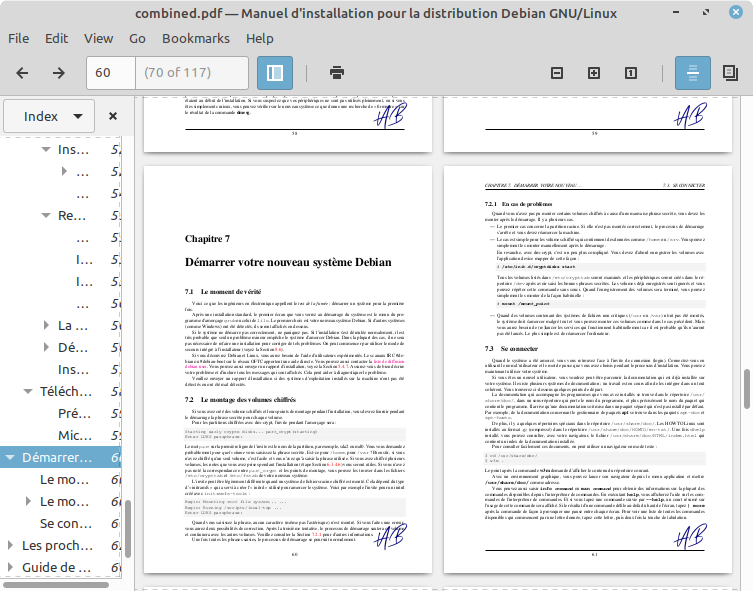Click the 'Démarrer votre nouveau système Debian' heading
The width and height of the screenshot is (753, 591).
pos(288,262)
